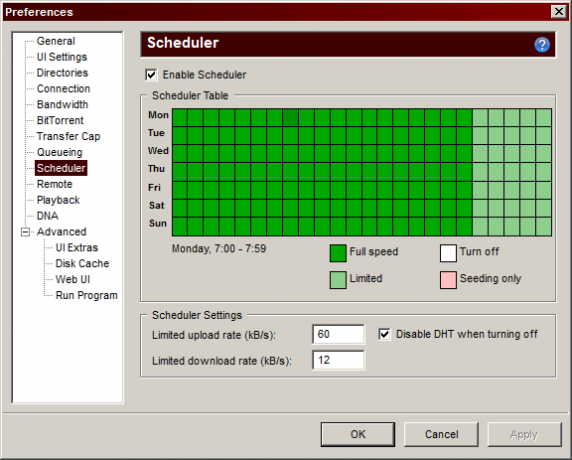The image size is (572, 460).
Task: Open the blue help question mark icon
Action: 542,45
